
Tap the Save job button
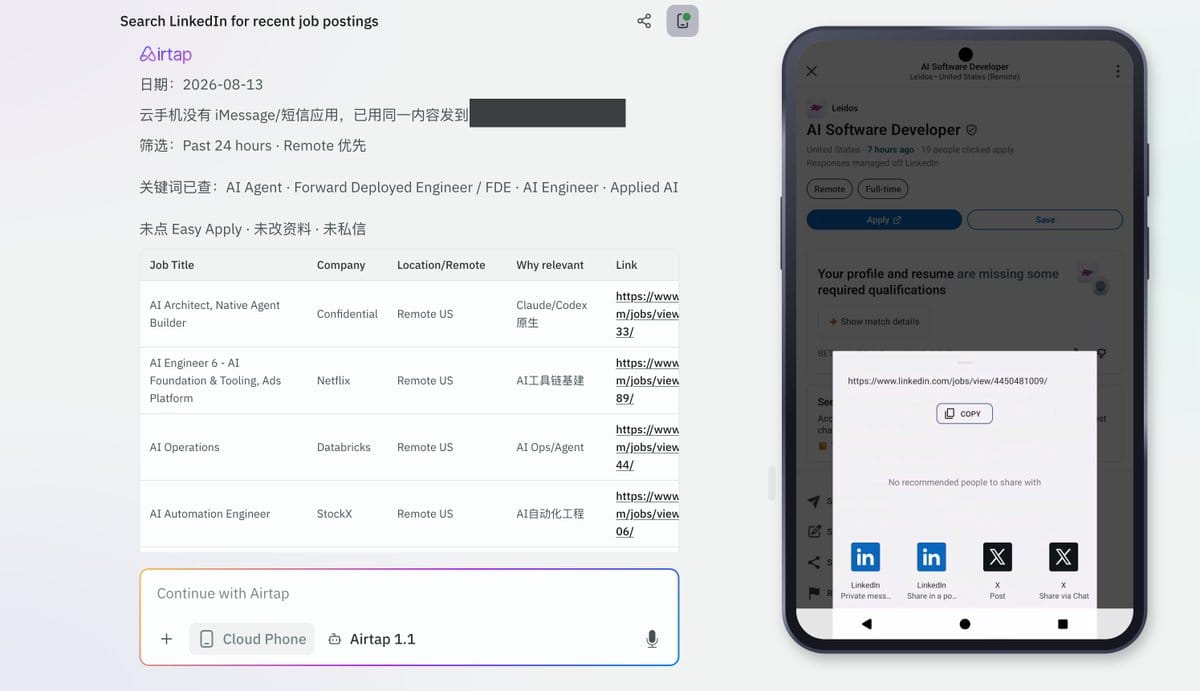(1045, 220)
